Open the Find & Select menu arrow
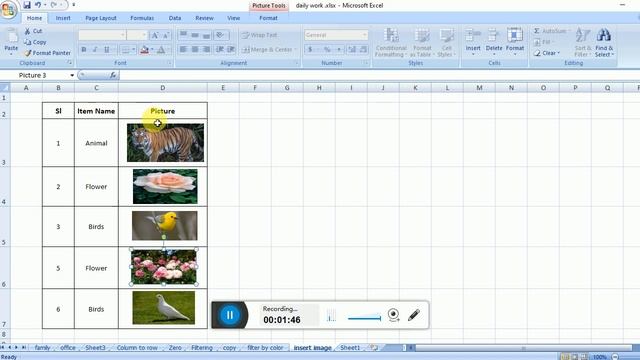Viewport: 640px width, 360px height. pyautogui.click(x=612, y=54)
